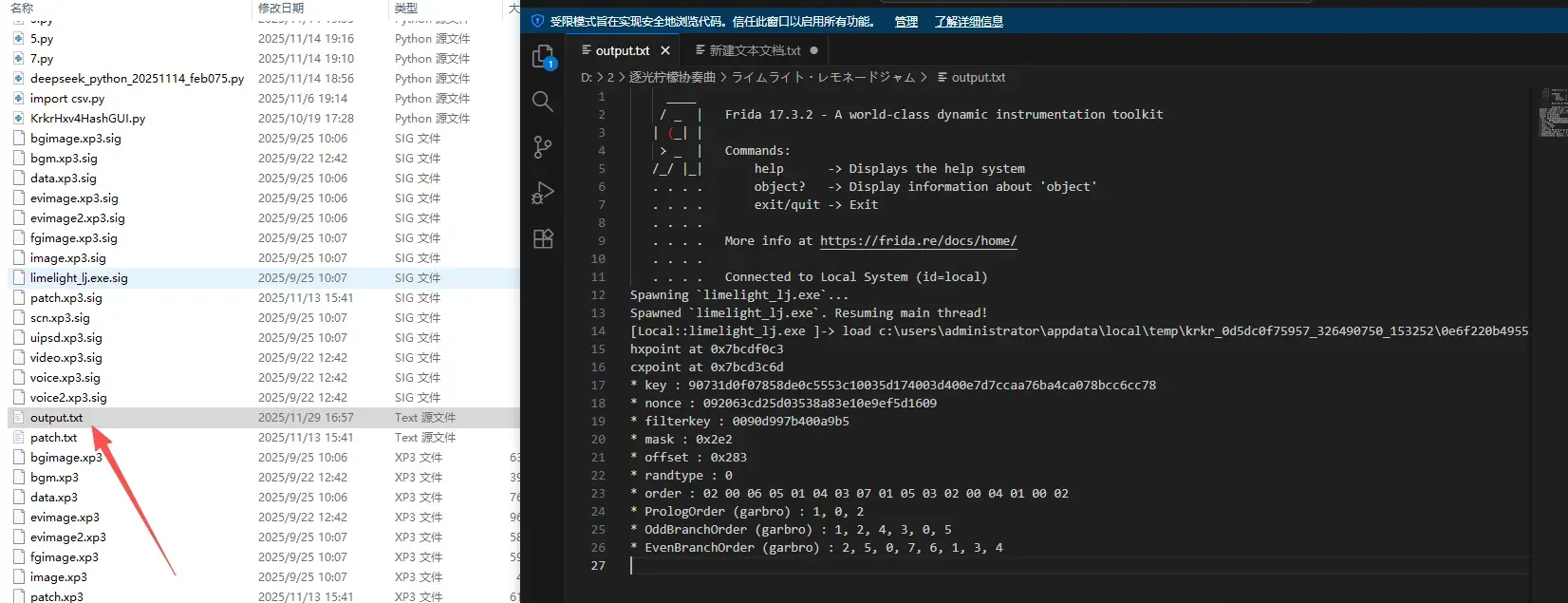Click the 管理 link in the banner
The width and height of the screenshot is (1568, 603).
pos(906,21)
